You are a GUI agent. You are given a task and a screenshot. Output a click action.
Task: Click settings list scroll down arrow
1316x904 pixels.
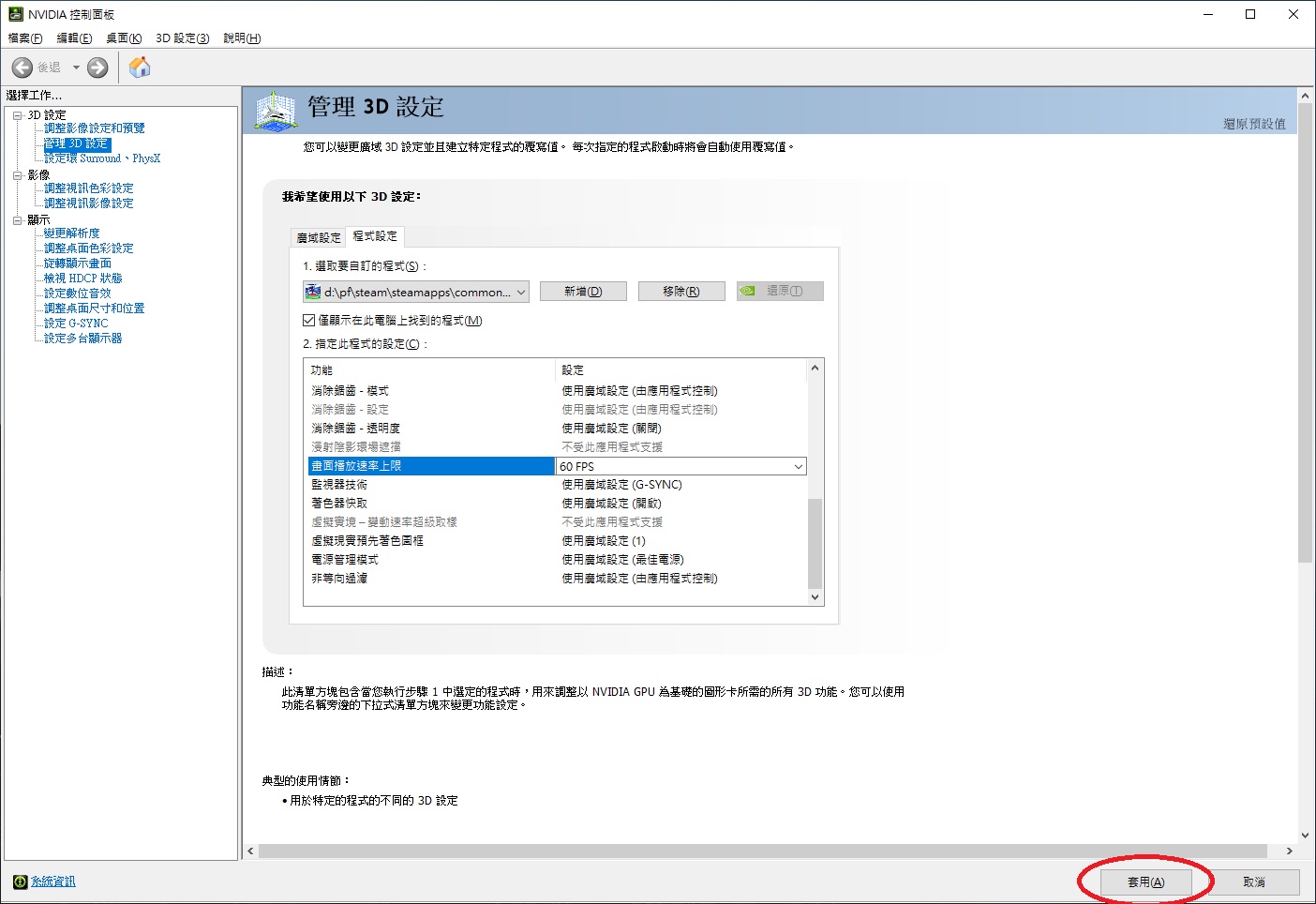815,596
